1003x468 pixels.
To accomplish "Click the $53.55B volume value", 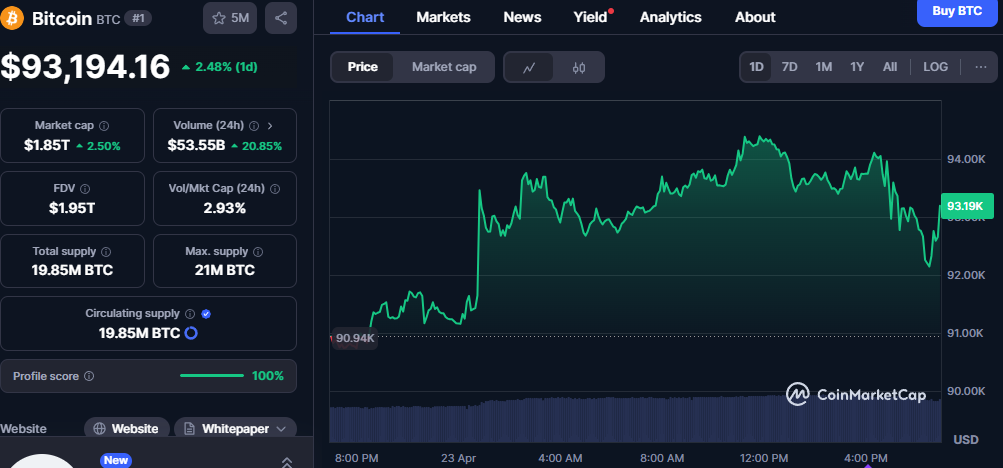I will click(196, 145).
